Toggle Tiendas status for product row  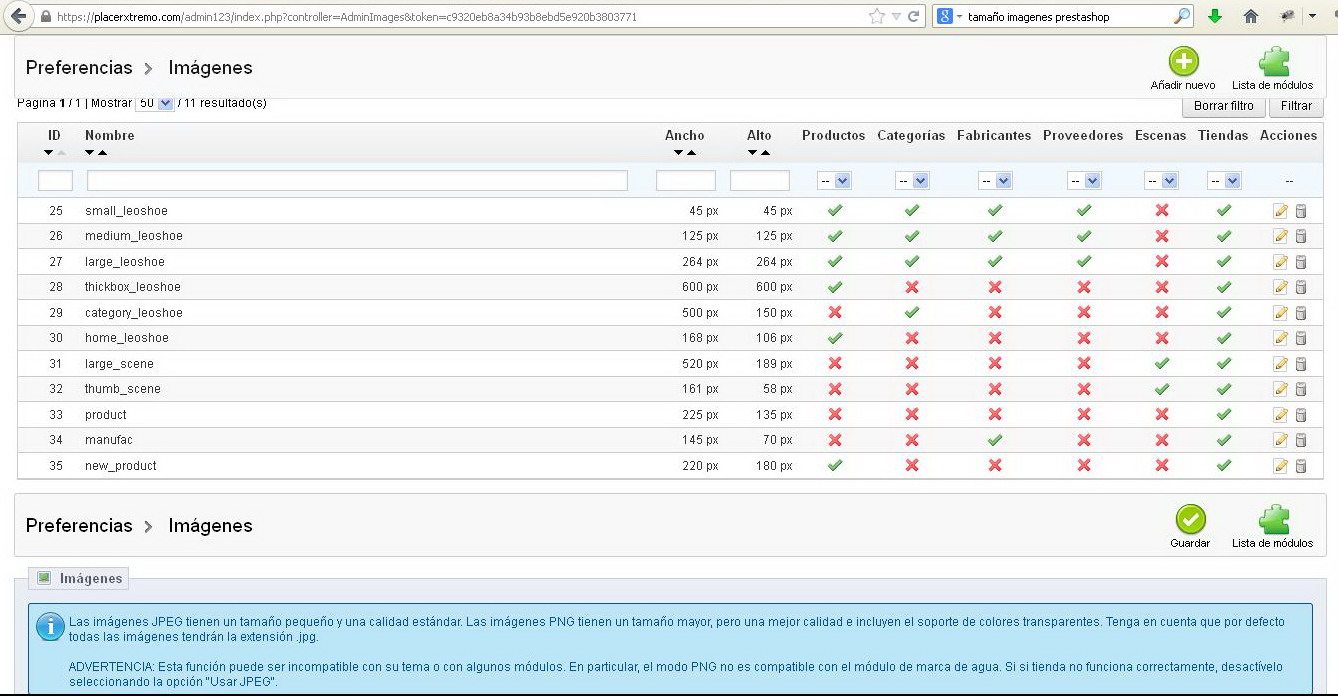[1224, 415]
